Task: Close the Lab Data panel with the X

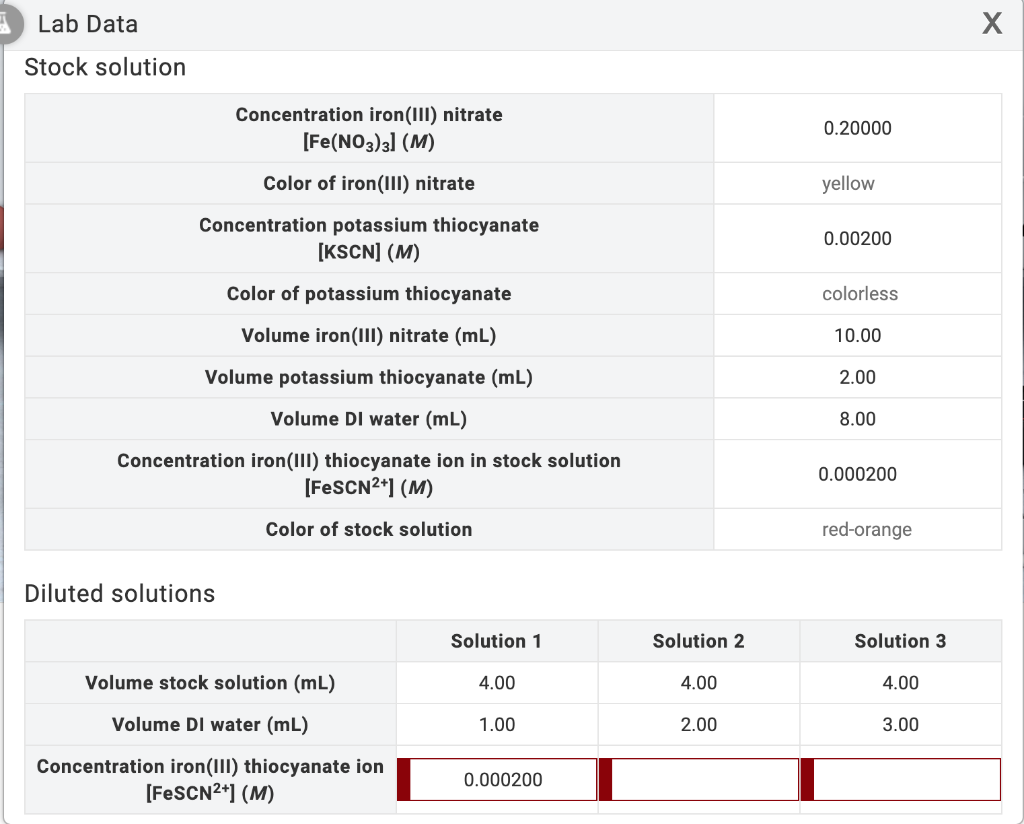Action: click(992, 24)
